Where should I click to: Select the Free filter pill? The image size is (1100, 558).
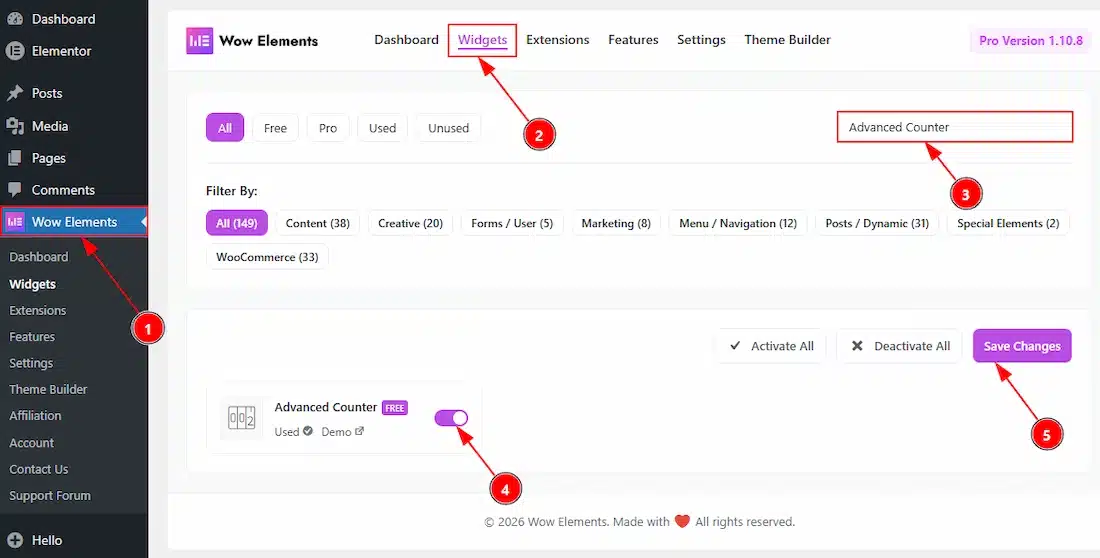(x=275, y=128)
